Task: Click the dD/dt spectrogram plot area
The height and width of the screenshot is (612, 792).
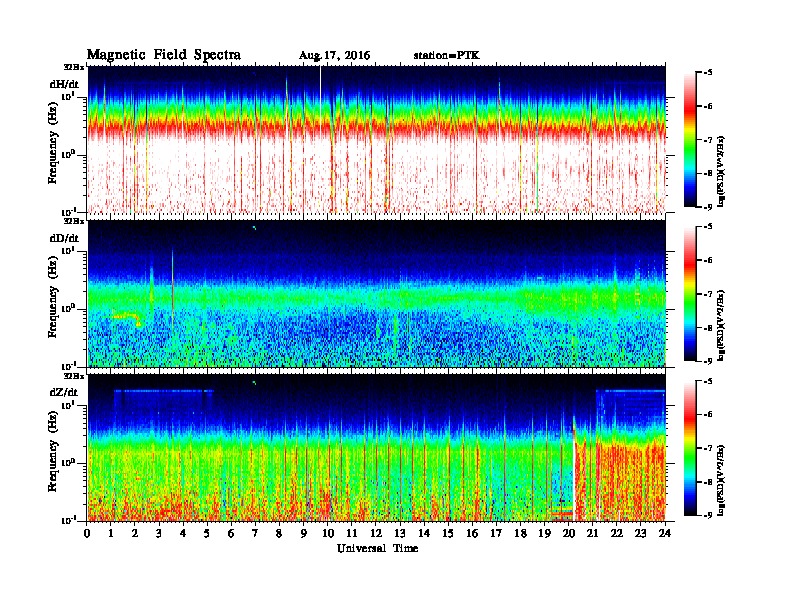Action: [x=377, y=293]
